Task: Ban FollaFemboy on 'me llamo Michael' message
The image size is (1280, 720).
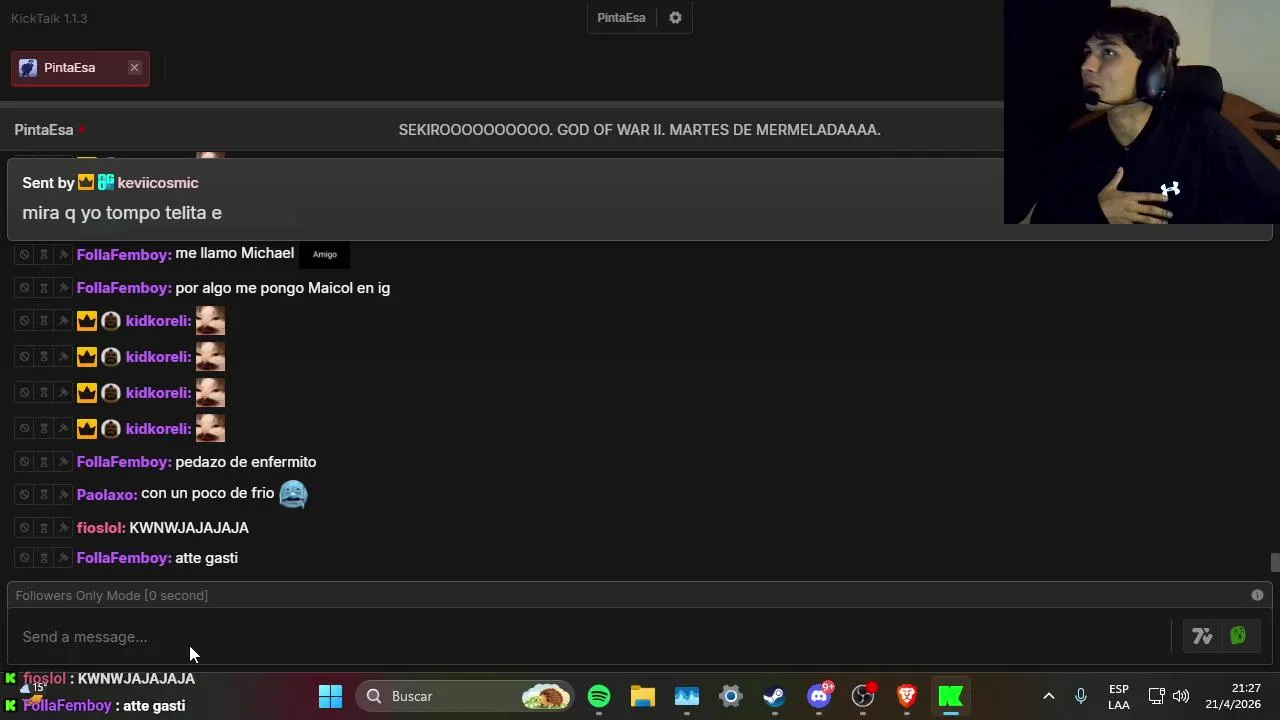Action: (24, 255)
